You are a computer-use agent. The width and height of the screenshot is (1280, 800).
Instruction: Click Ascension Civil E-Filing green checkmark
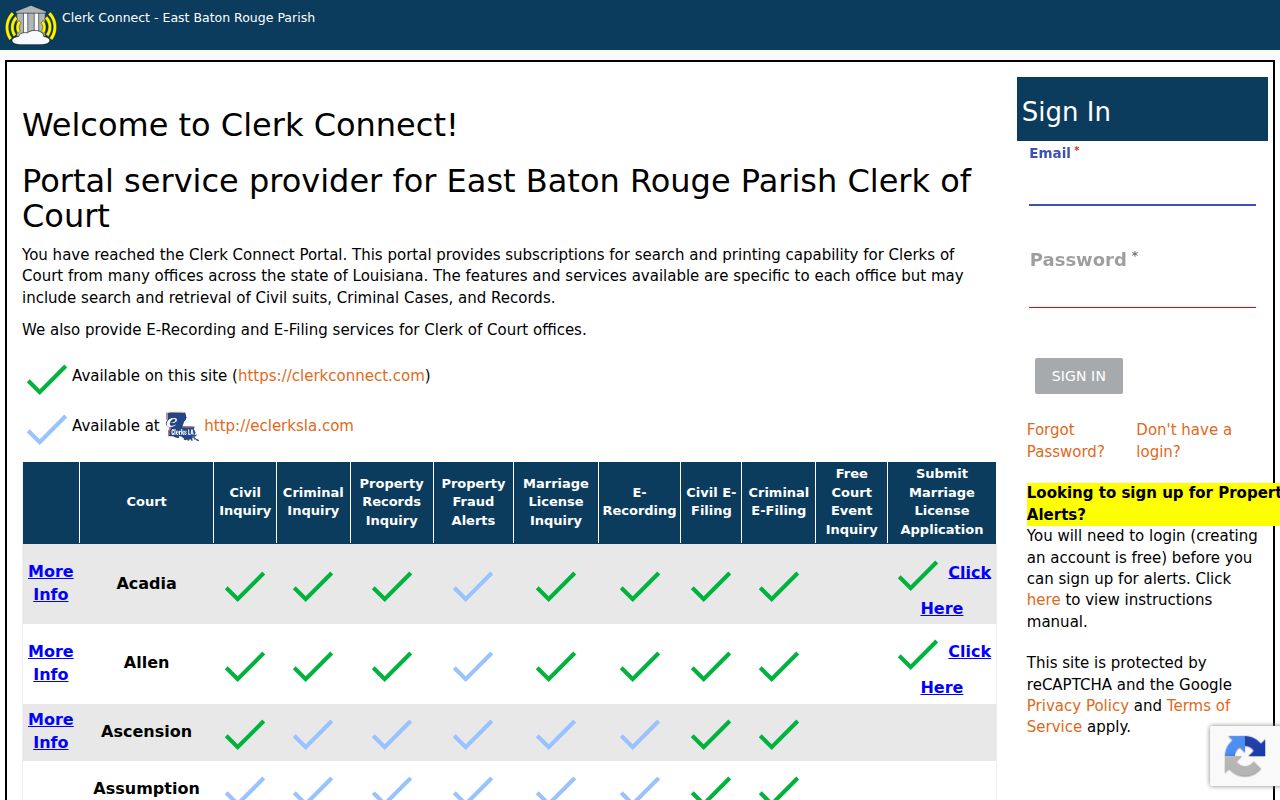(x=711, y=735)
